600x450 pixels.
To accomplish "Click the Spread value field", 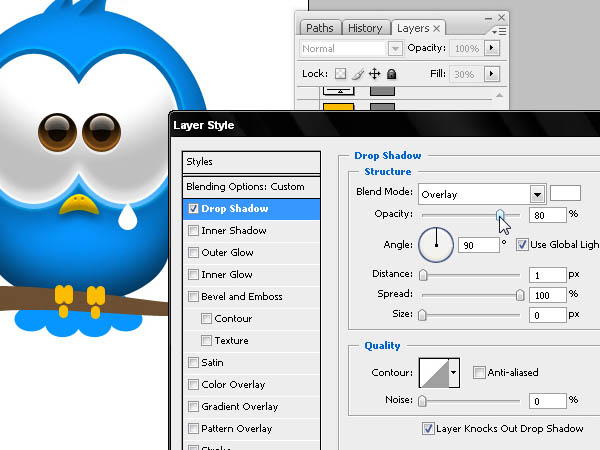I will click(548, 295).
